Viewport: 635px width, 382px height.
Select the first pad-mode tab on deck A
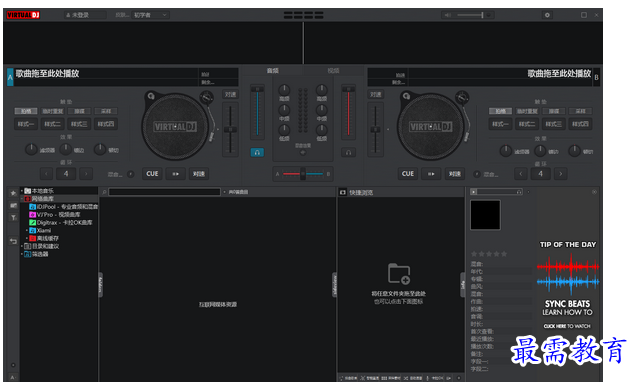click(26, 111)
